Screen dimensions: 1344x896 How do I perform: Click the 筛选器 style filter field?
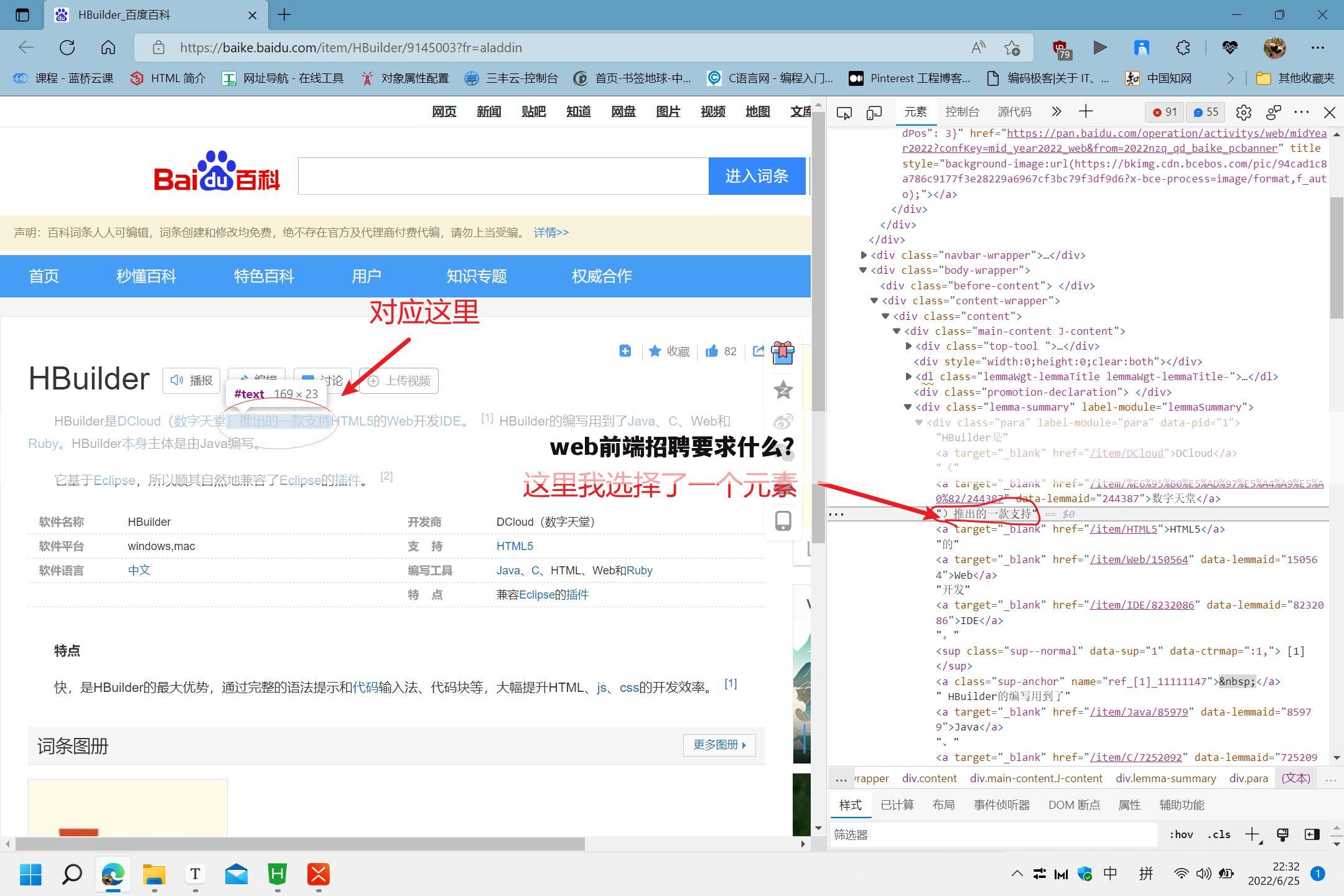[994, 834]
